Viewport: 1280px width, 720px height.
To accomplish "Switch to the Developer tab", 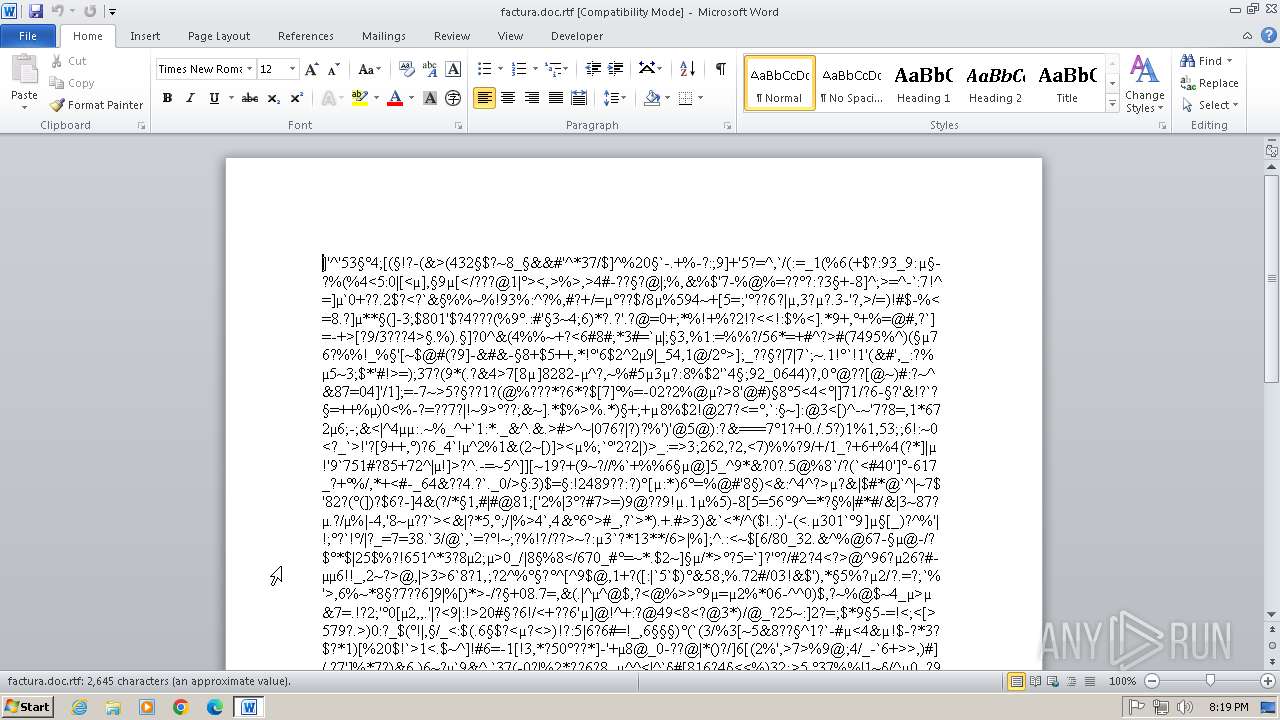I will tap(577, 36).
